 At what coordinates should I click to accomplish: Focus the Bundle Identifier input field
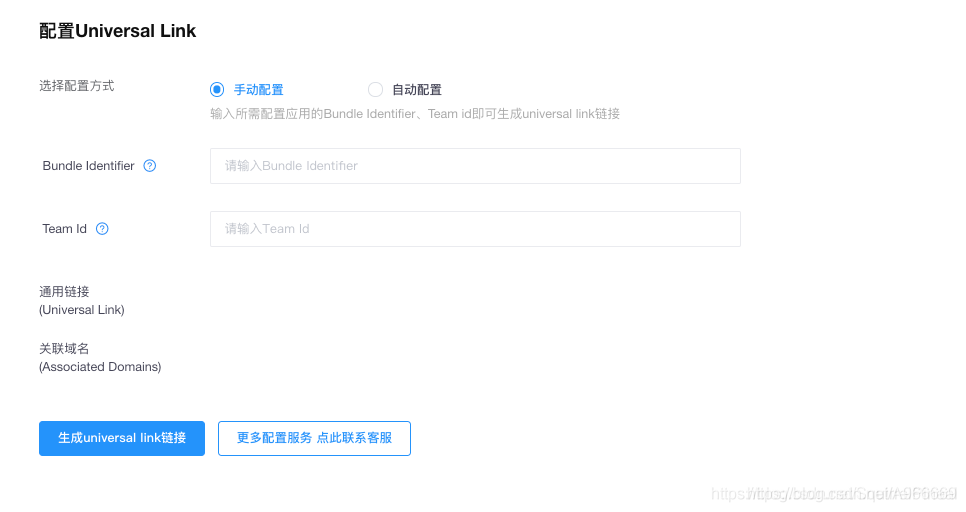click(x=475, y=166)
